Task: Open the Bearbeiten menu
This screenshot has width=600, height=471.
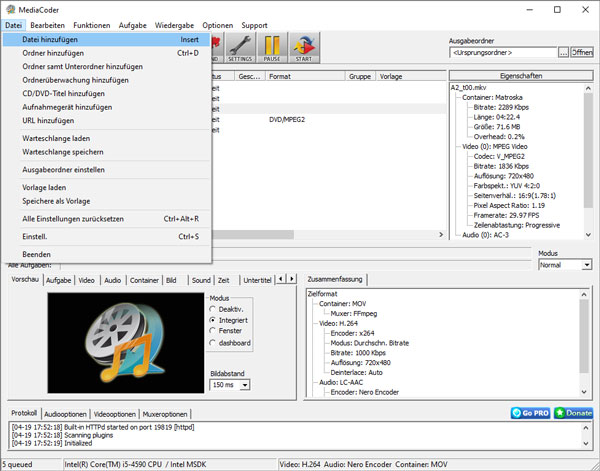Action: [x=47, y=25]
